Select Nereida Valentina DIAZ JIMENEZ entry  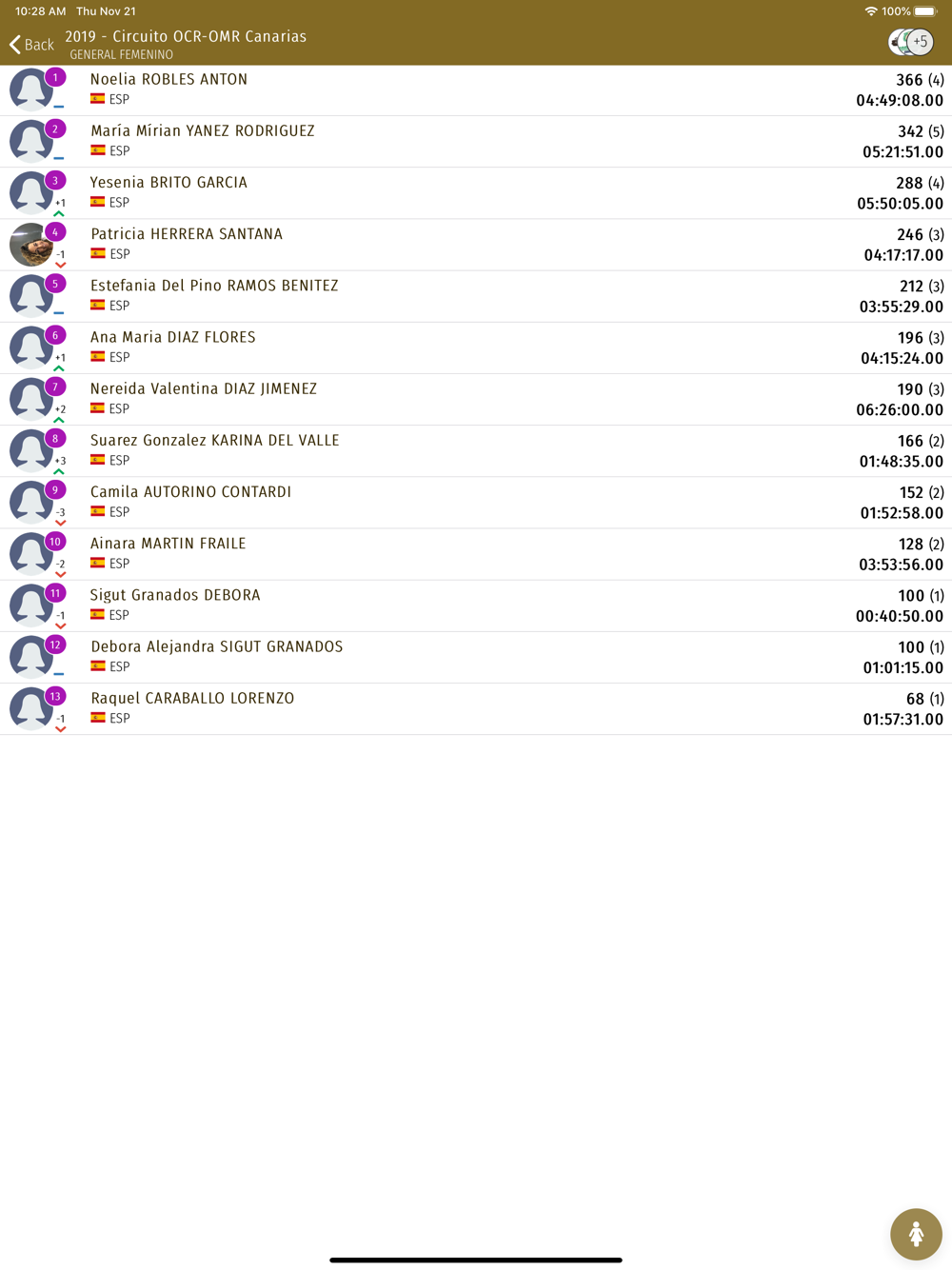tap(476, 399)
